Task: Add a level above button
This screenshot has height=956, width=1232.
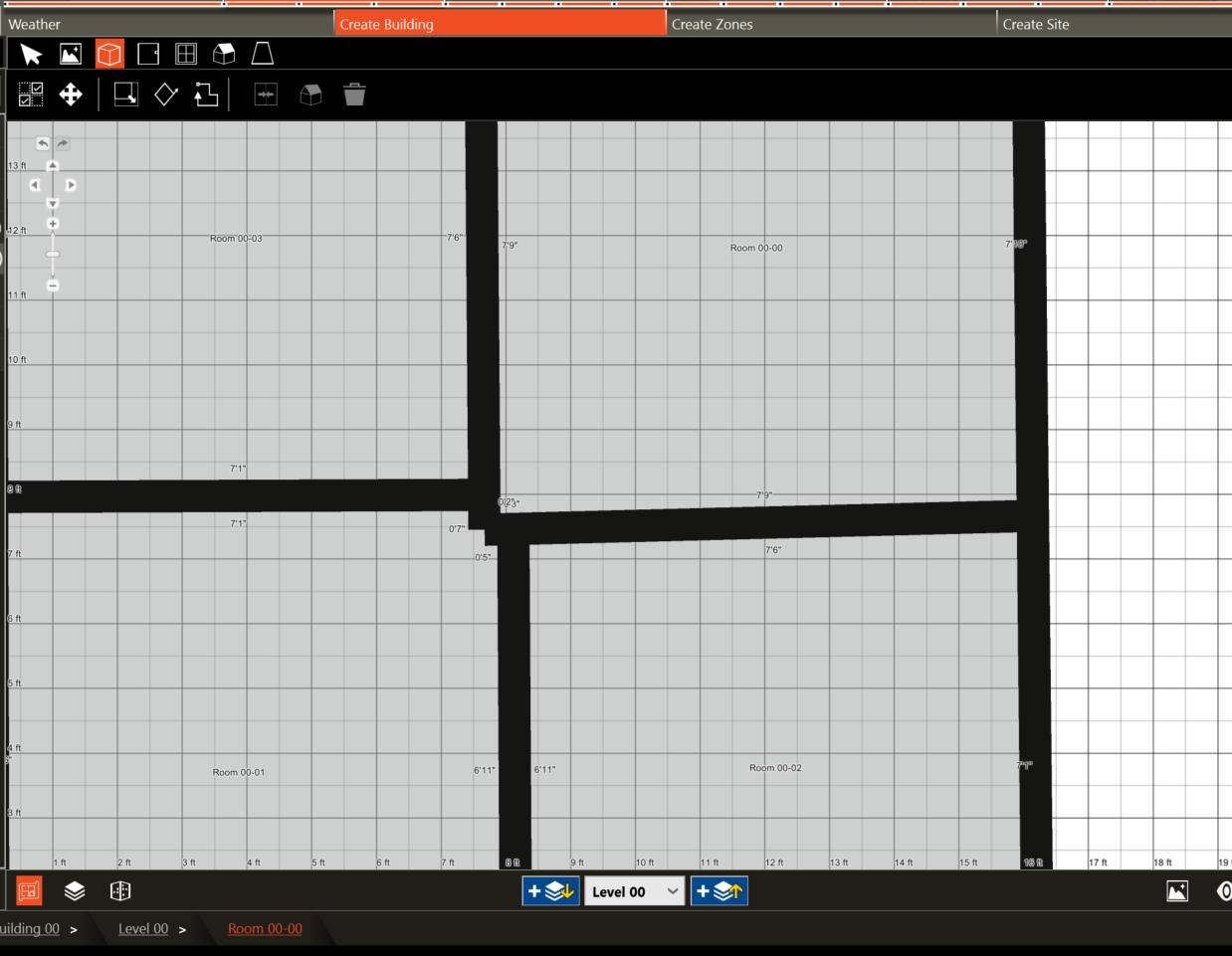Action: pyautogui.click(x=719, y=891)
